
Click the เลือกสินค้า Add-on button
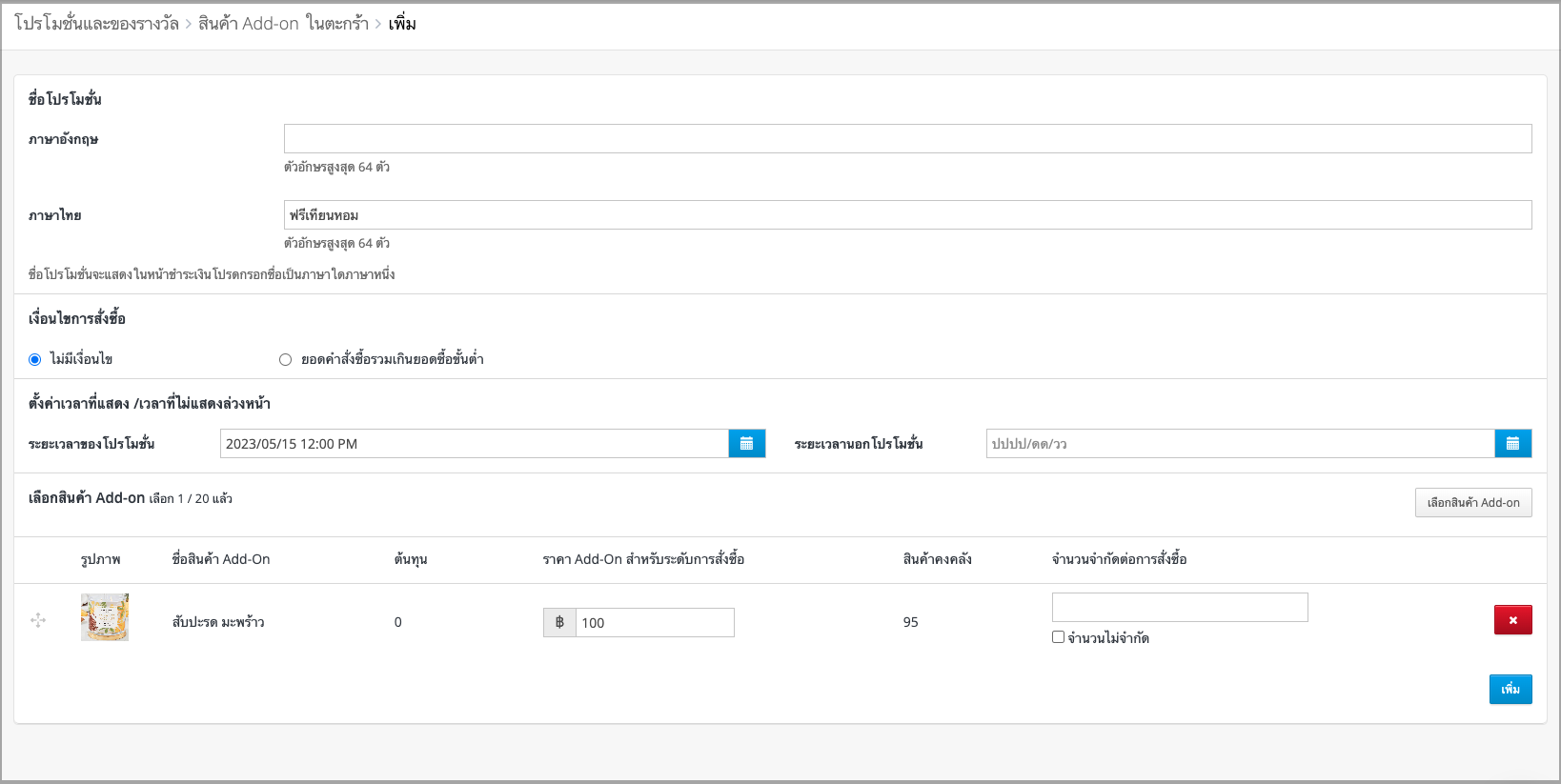point(1473,503)
